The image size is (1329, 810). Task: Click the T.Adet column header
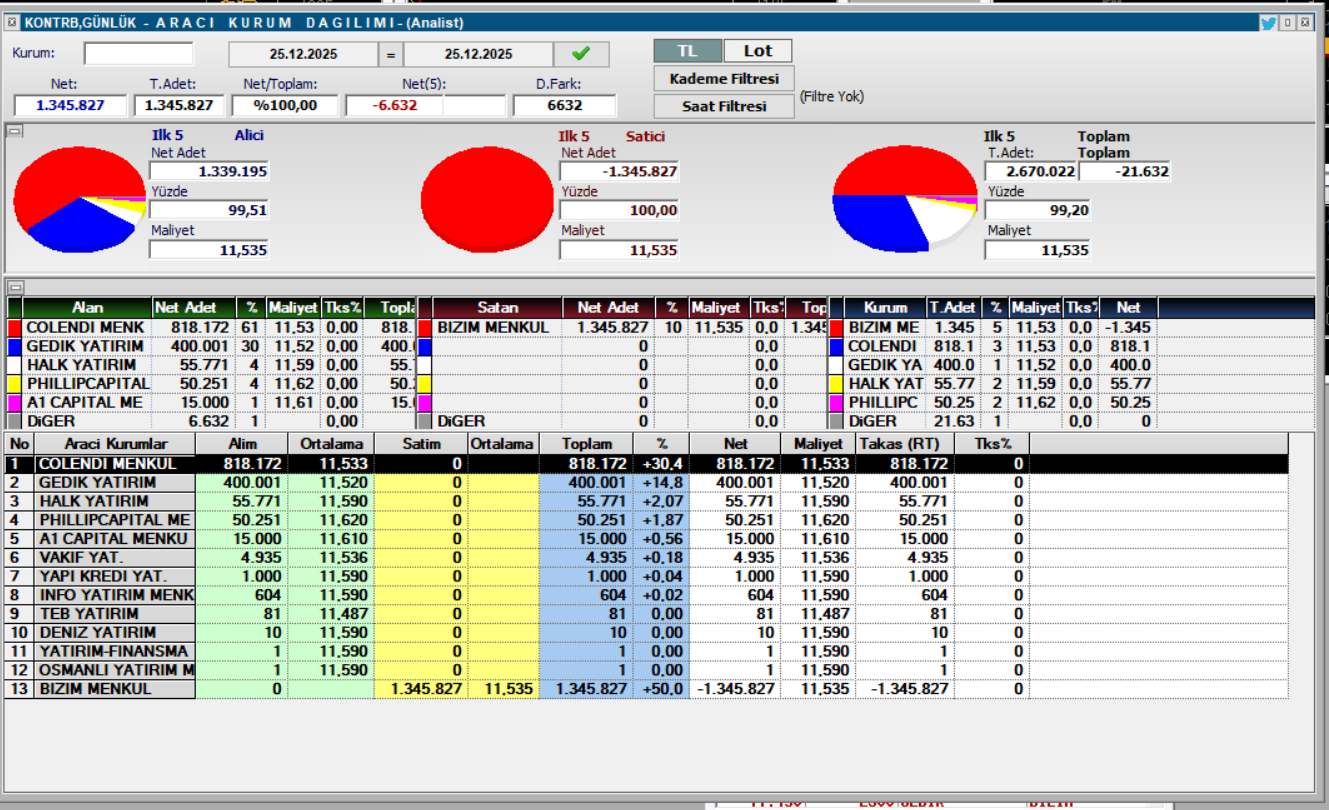(952, 308)
